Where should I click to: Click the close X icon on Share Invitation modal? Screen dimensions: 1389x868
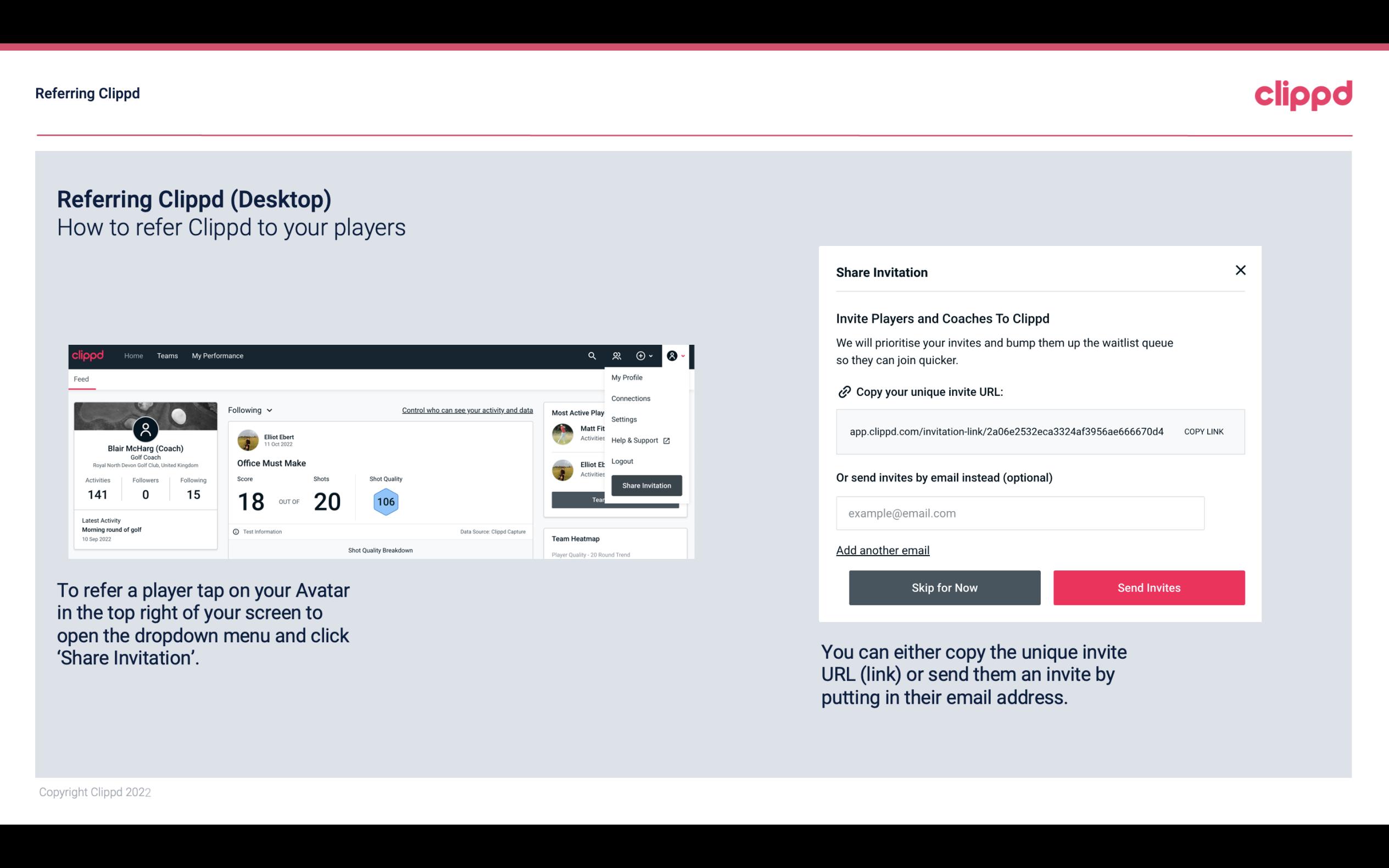(1240, 270)
